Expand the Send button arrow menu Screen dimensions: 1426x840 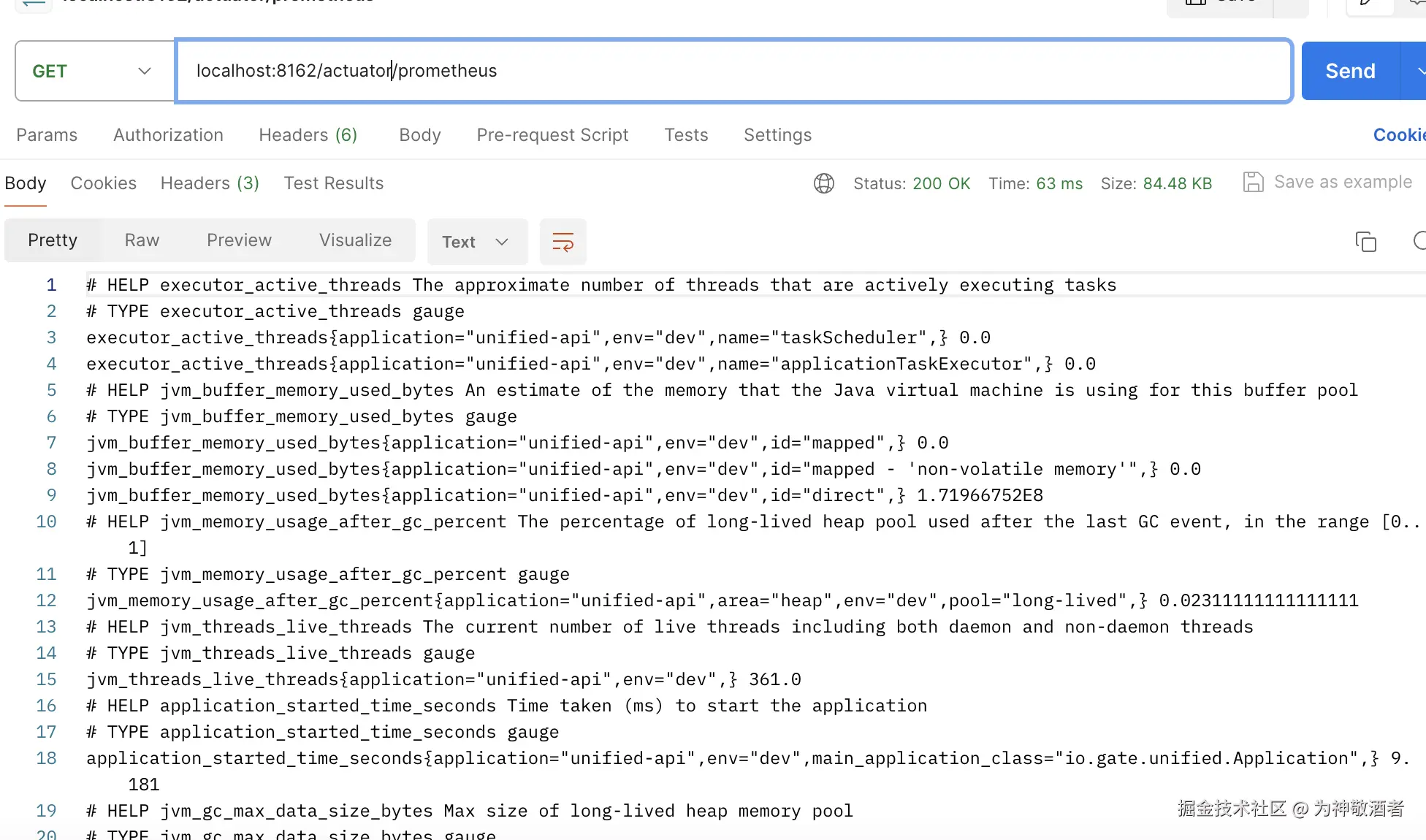(1416, 71)
